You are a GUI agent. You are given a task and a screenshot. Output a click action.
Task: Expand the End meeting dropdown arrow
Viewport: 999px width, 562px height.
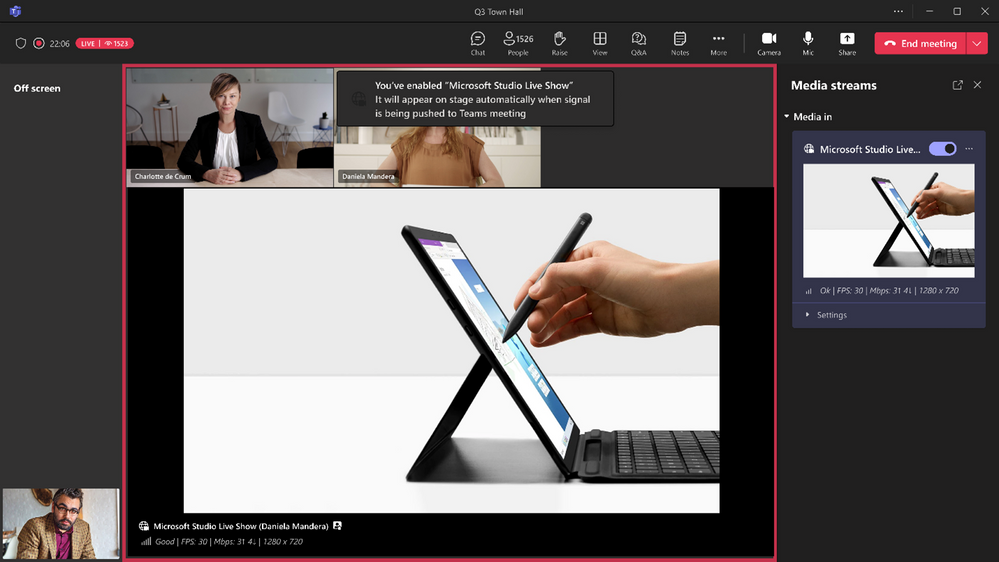tap(977, 44)
